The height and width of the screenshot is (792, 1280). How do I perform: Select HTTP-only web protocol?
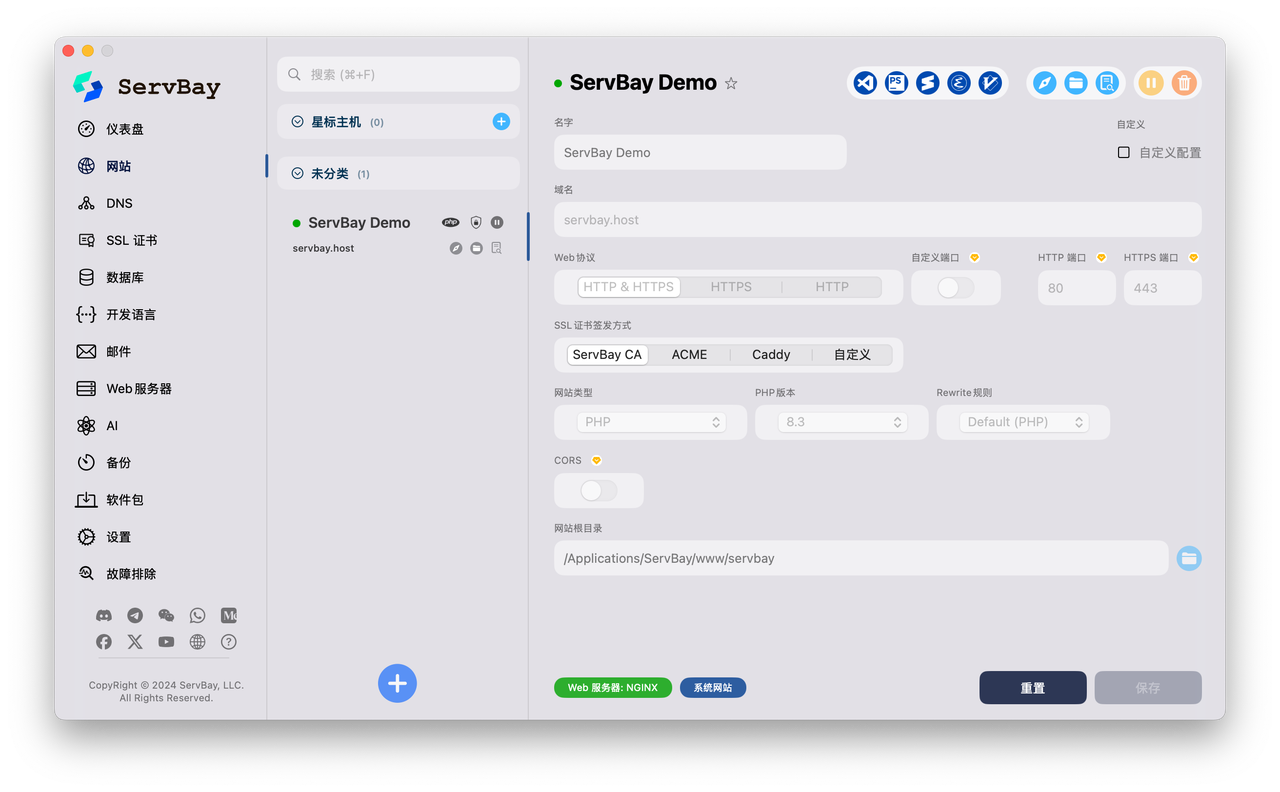tap(832, 287)
